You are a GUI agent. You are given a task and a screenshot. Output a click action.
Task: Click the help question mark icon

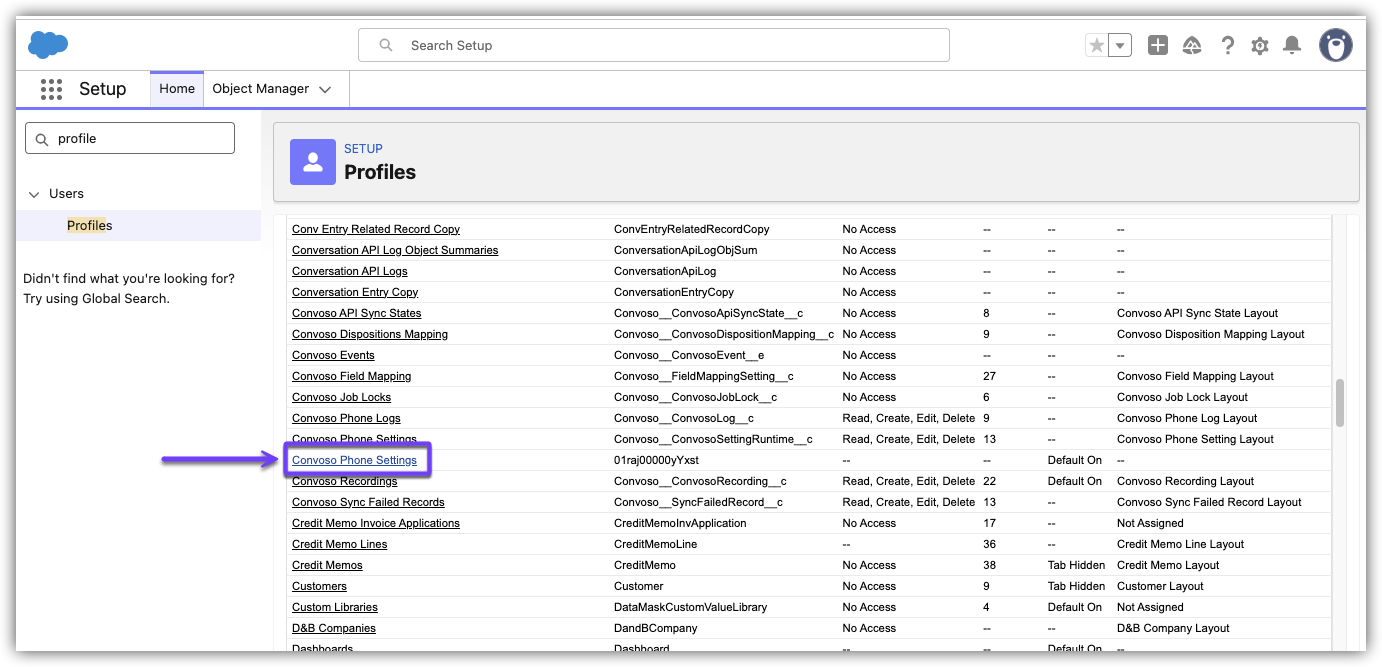(1227, 45)
